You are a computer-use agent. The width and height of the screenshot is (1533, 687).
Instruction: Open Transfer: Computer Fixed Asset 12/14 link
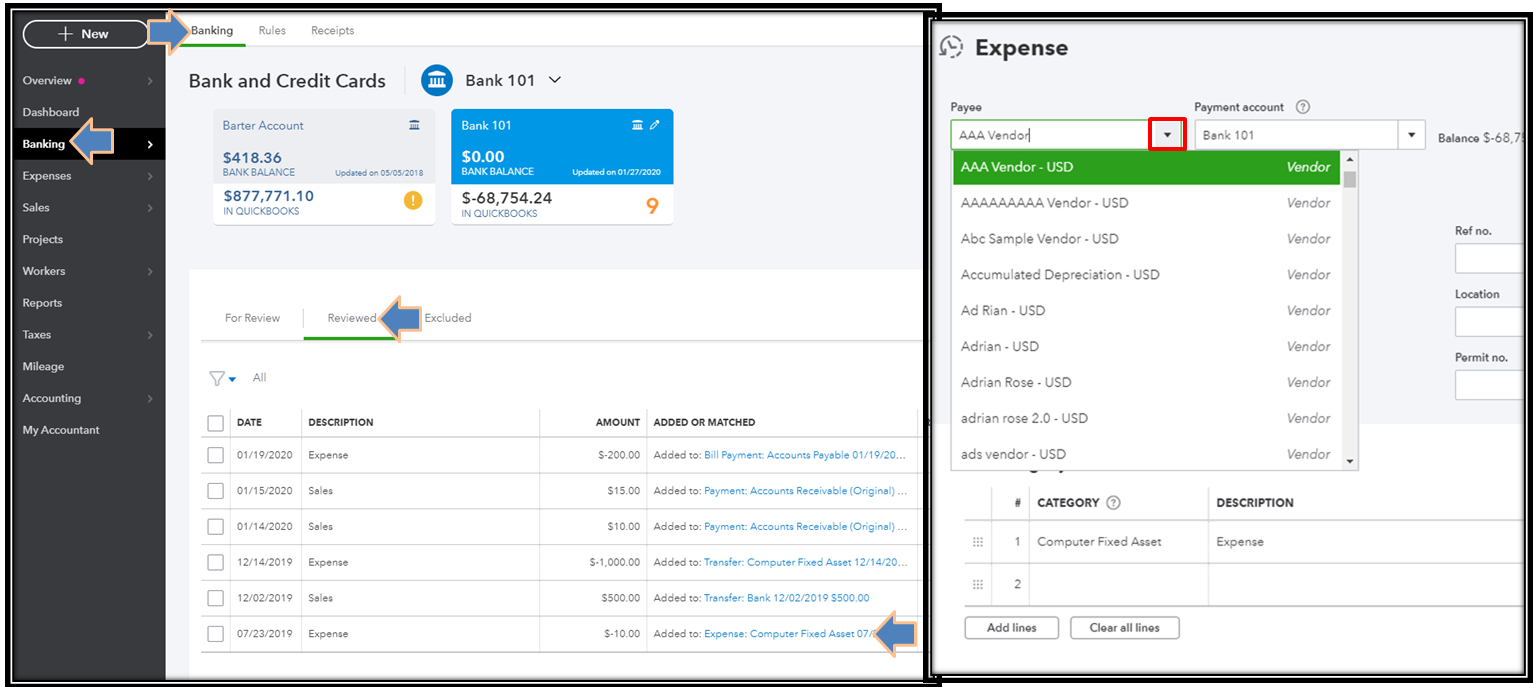click(x=805, y=562)
